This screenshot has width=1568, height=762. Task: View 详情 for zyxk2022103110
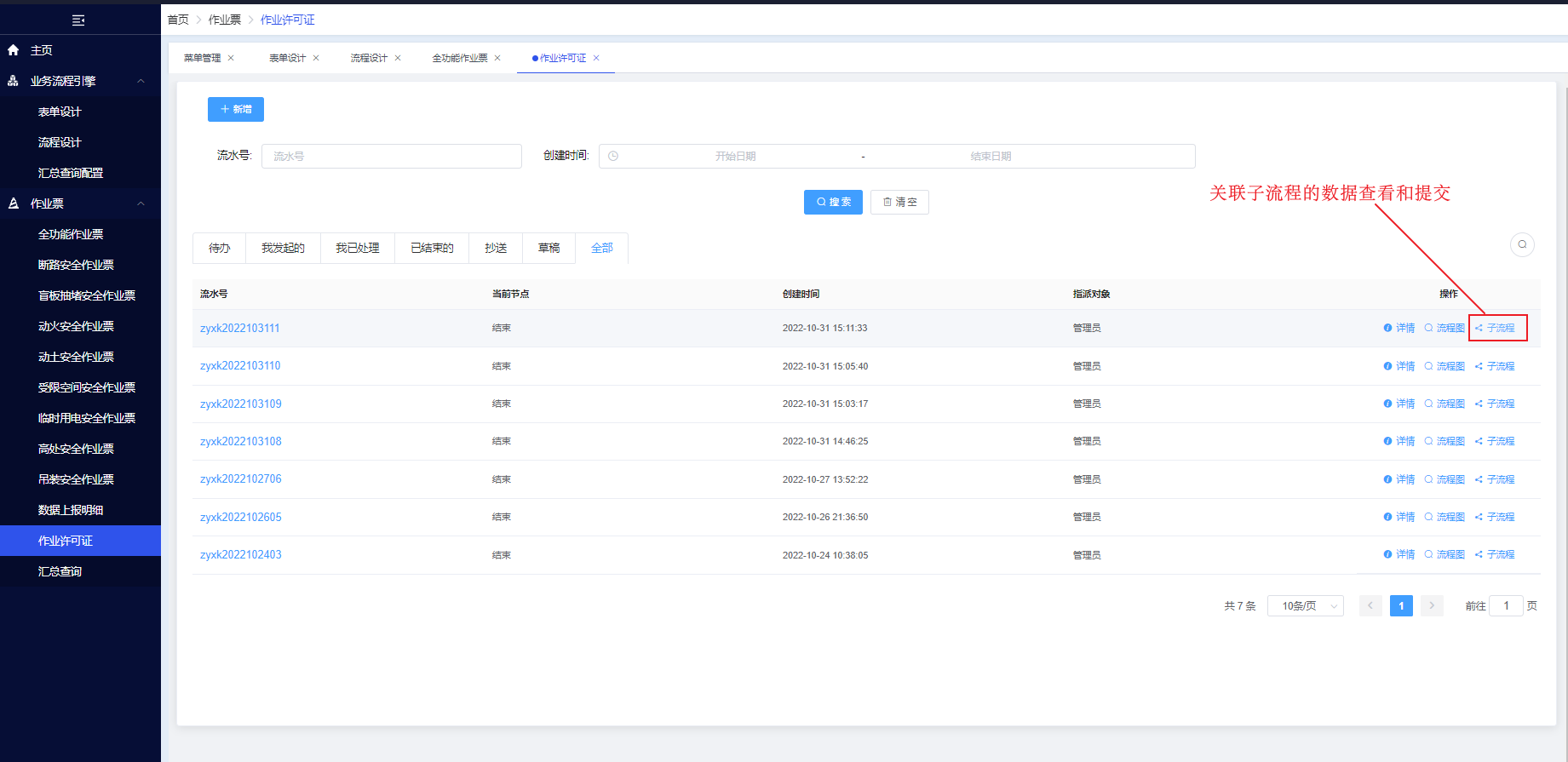tap(1399, 366)
